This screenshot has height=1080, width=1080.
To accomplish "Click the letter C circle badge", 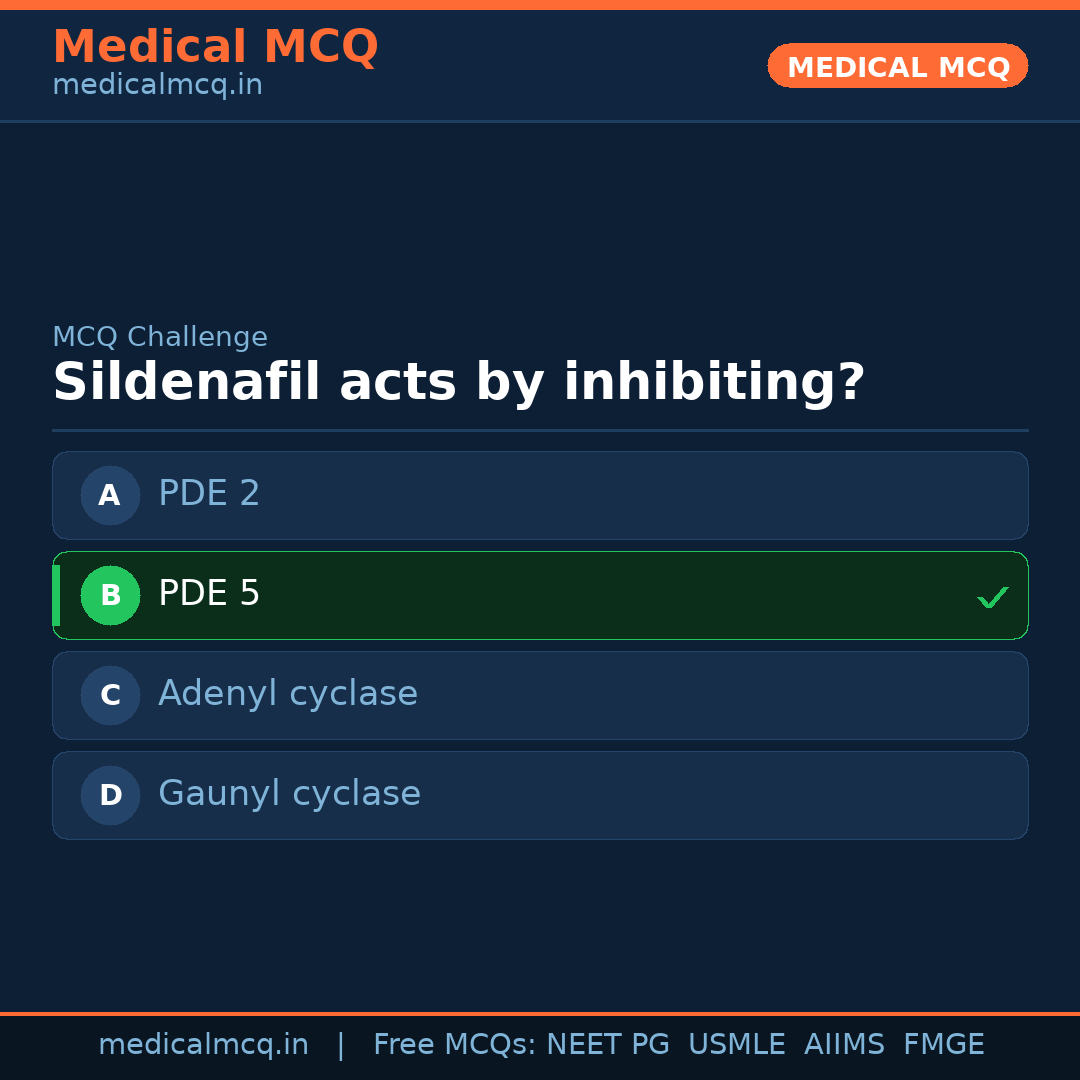I will (110, 695).
